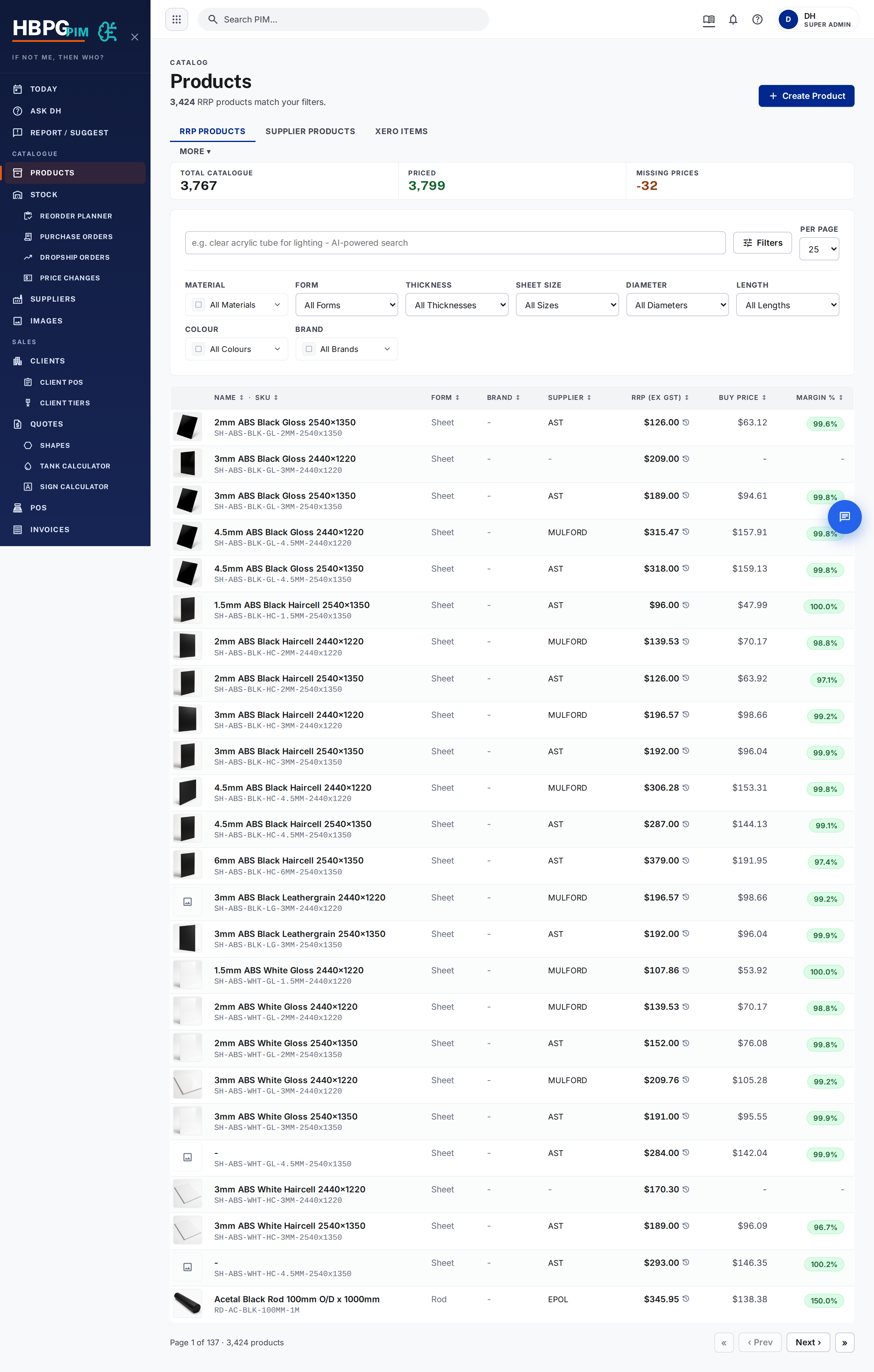Open thumbnail of 3mm ABS White Gloss 2440×1220
The height and width of the screenshot is (1372, 874).
pos(188,1084)
